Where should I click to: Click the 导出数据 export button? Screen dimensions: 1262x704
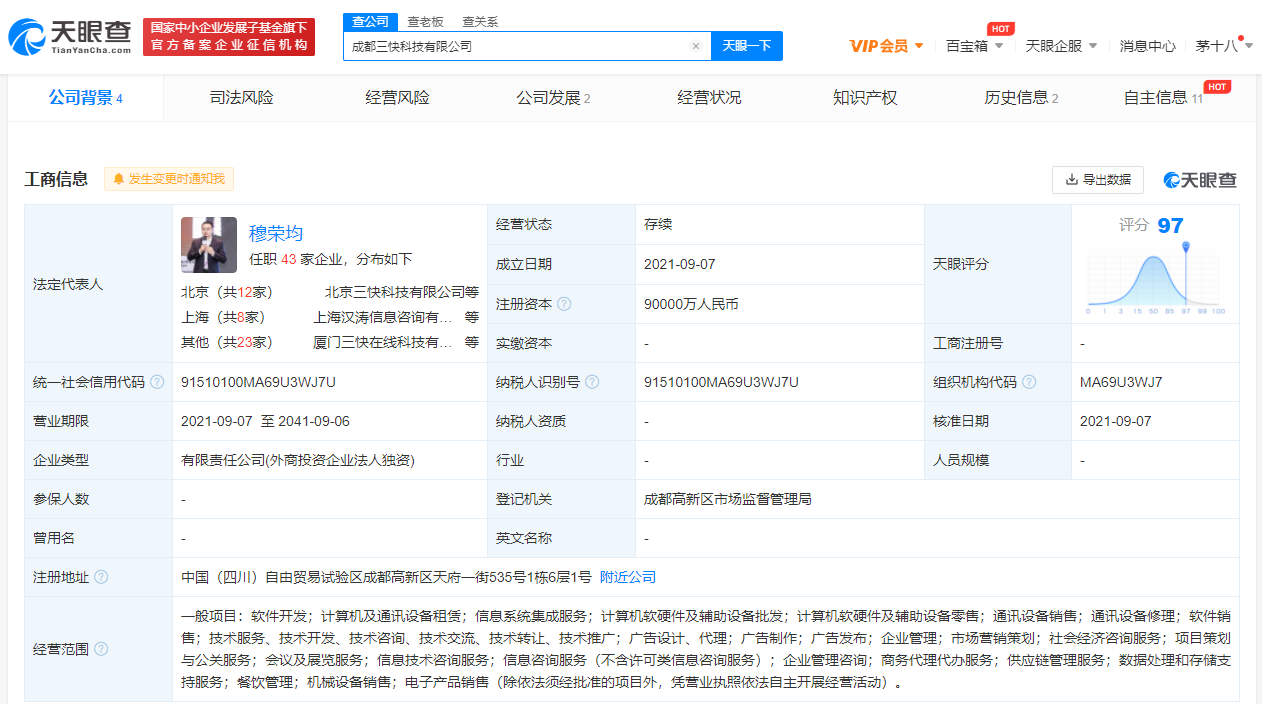tap(1097, 180)
